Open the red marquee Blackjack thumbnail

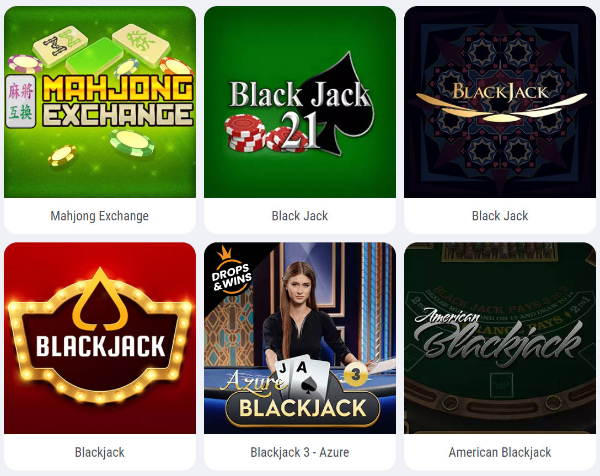coord(100,338)
